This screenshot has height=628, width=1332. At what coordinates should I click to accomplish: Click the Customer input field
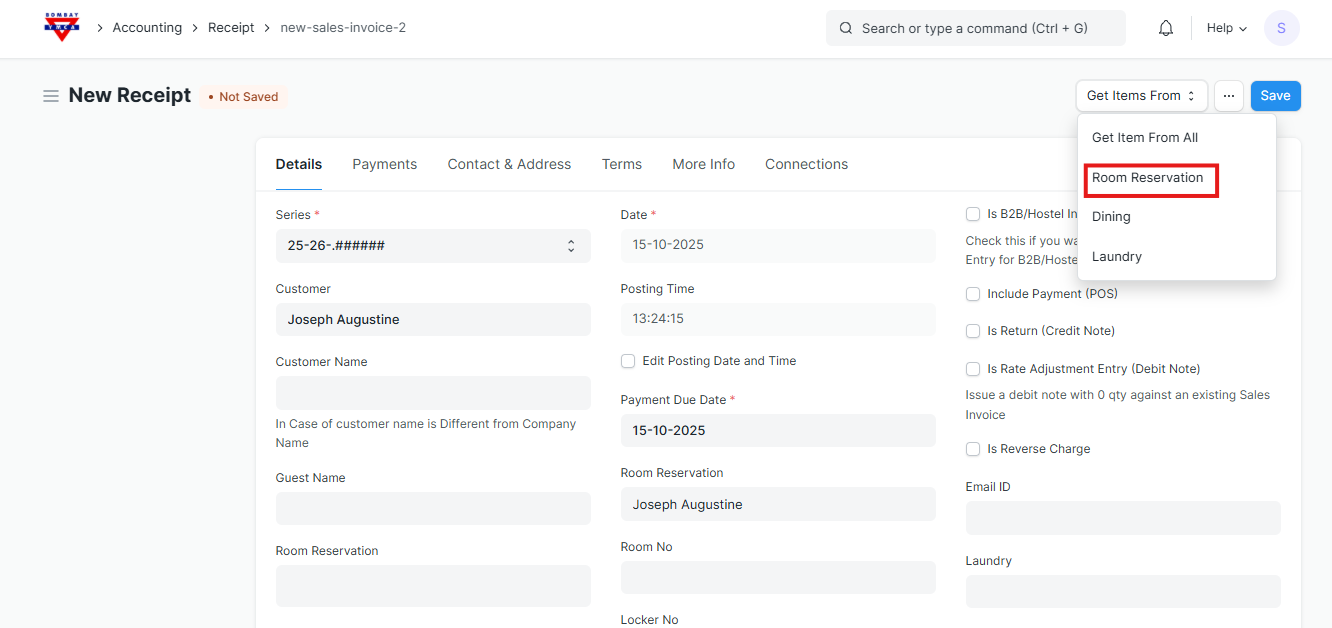[432, 320]
